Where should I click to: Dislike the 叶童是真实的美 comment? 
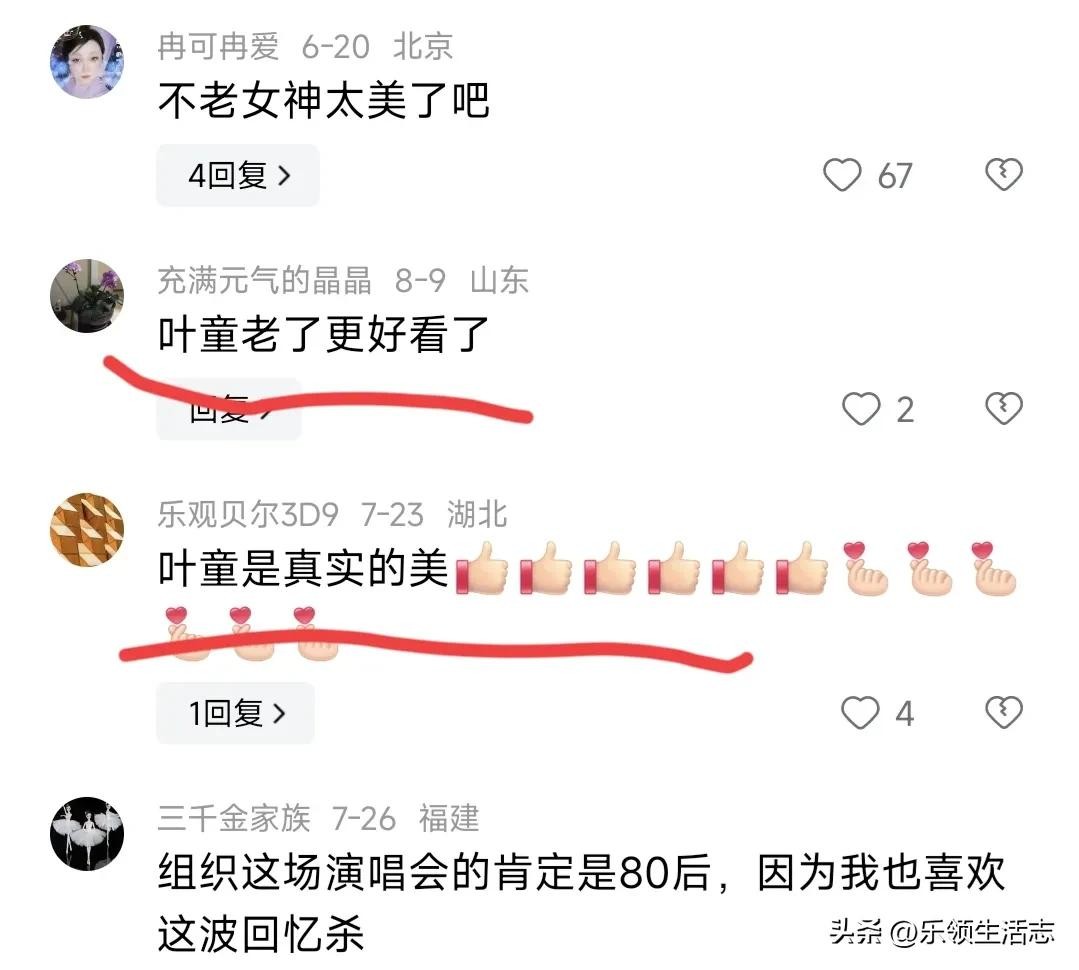click(x=1004, y=713)
